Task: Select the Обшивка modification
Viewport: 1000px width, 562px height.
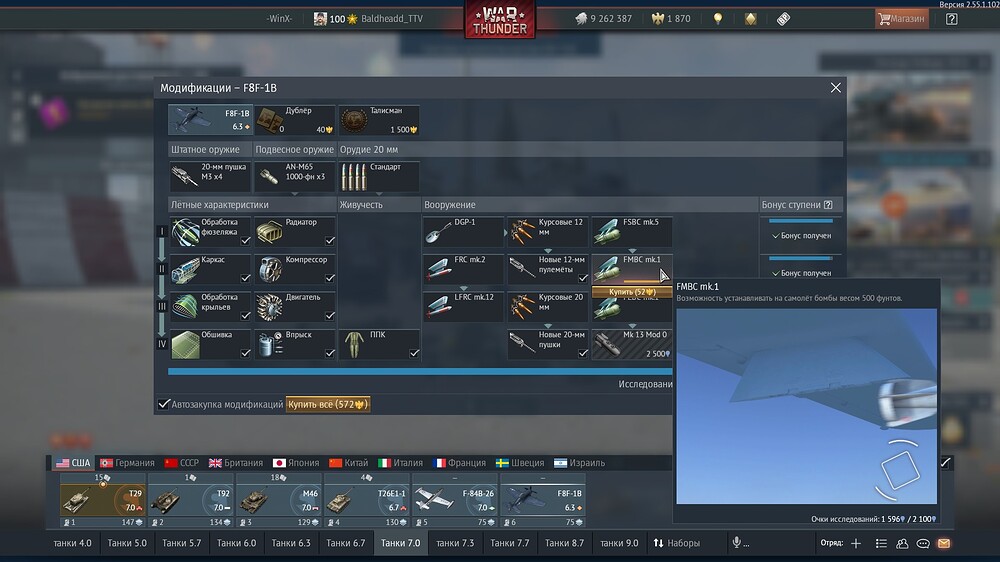Action: click(x=210, y=344)
